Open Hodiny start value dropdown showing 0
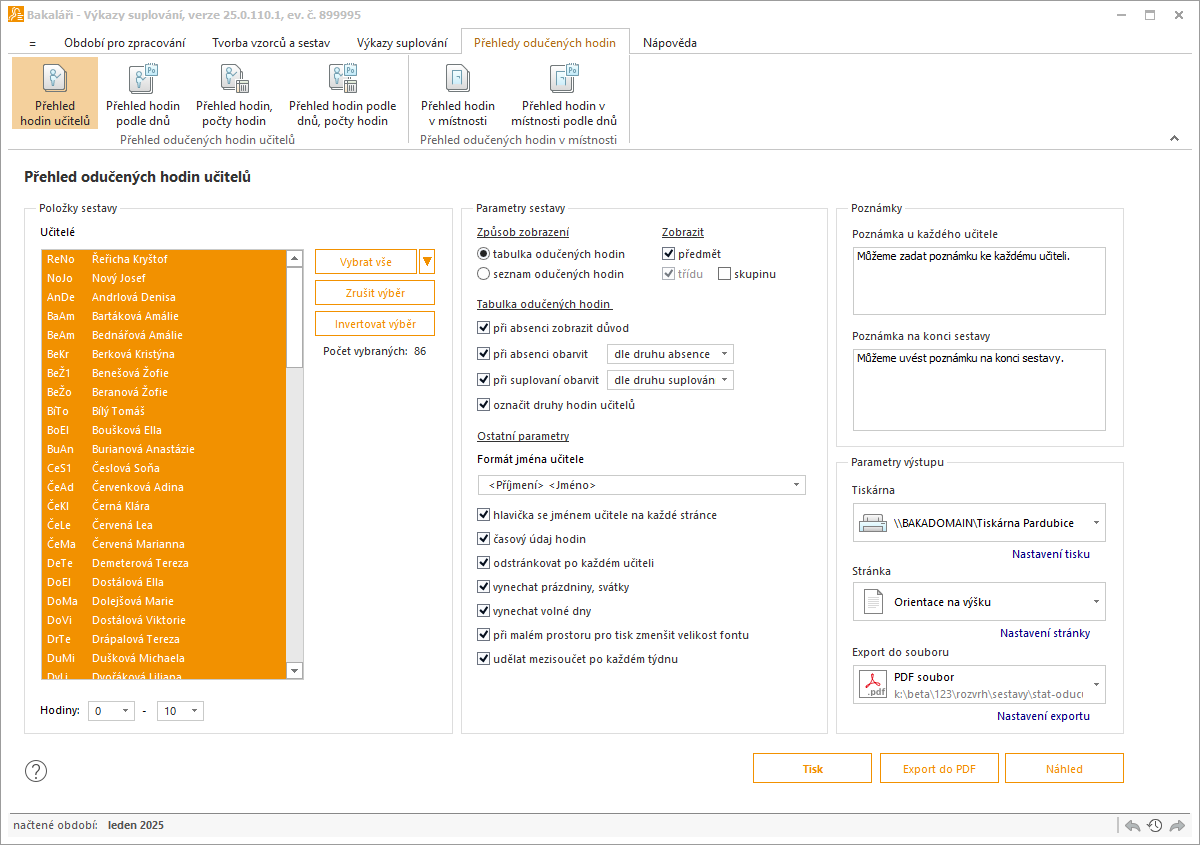 click(111, 711)
